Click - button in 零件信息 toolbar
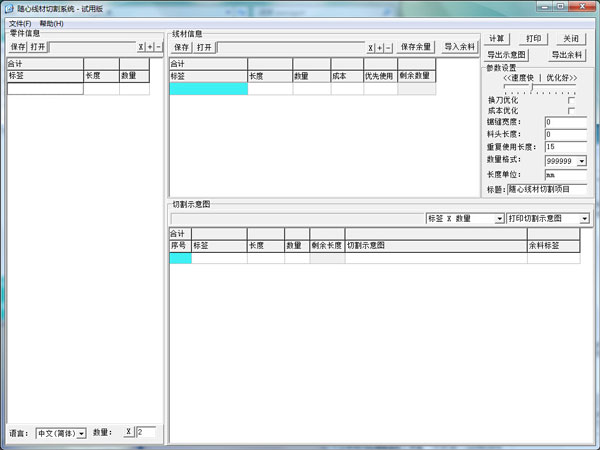 pos(158,47)
